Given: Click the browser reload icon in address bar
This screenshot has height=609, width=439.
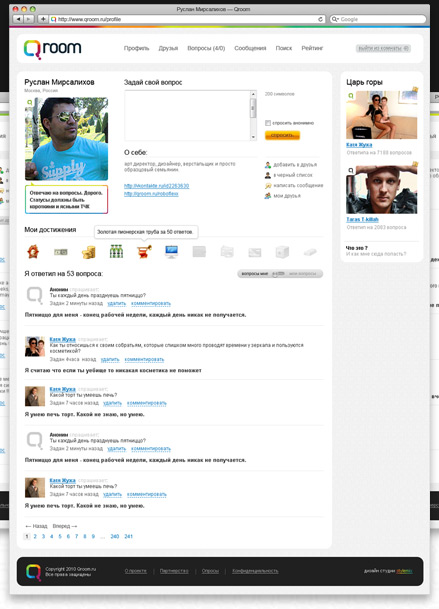Looking at the screenshot, I should coord(321,19).
